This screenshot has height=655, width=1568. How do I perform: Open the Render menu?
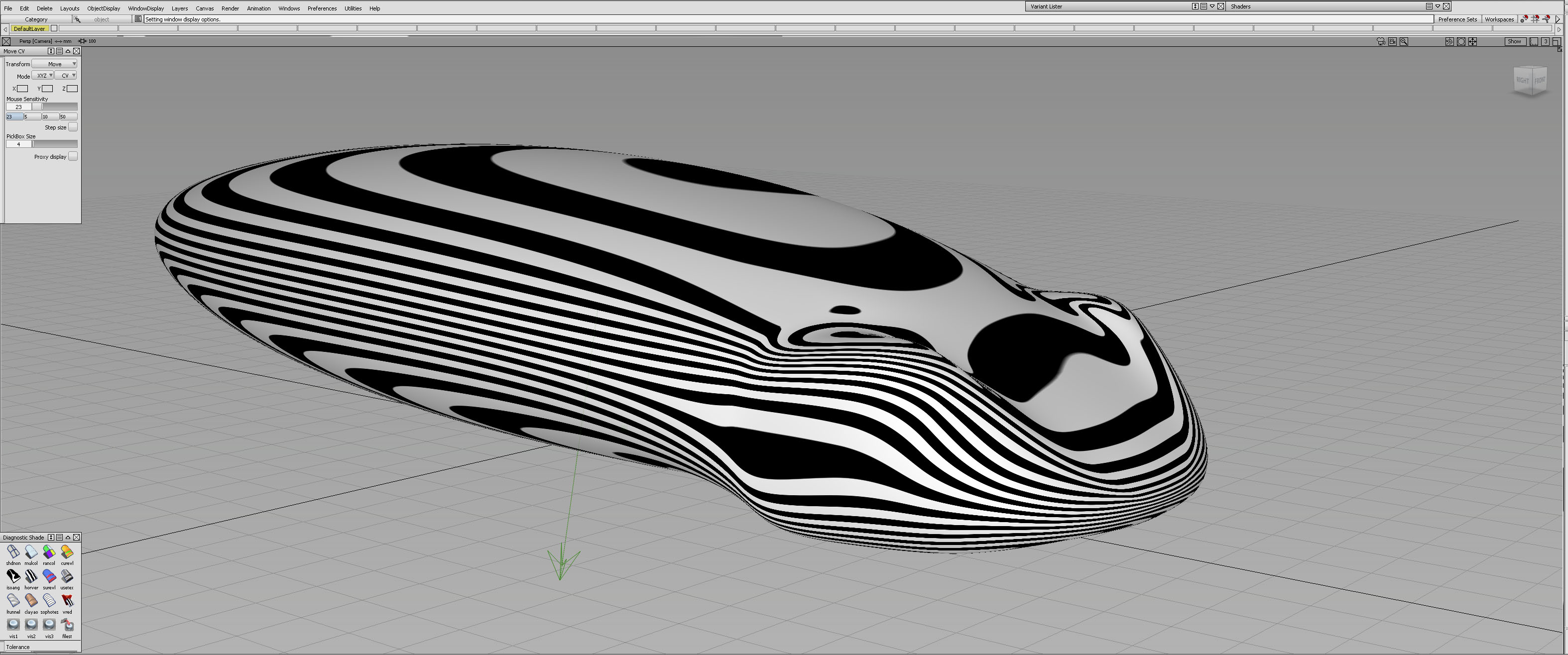click(230, 8)
